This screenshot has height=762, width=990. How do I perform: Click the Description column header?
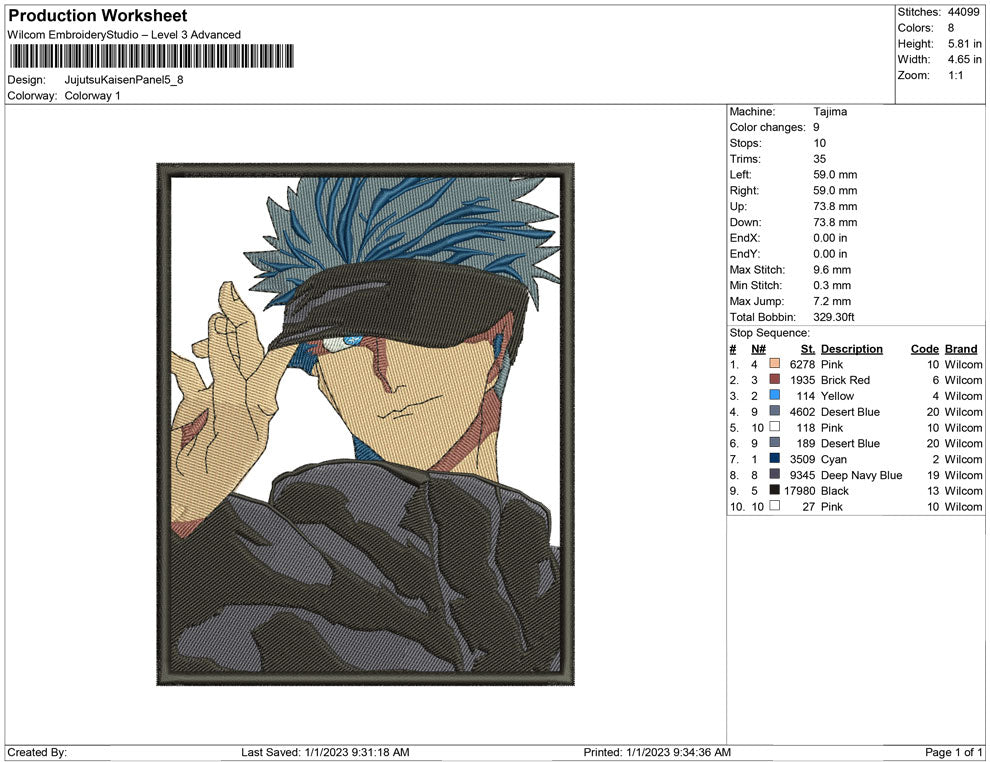[x=851, y=348]
